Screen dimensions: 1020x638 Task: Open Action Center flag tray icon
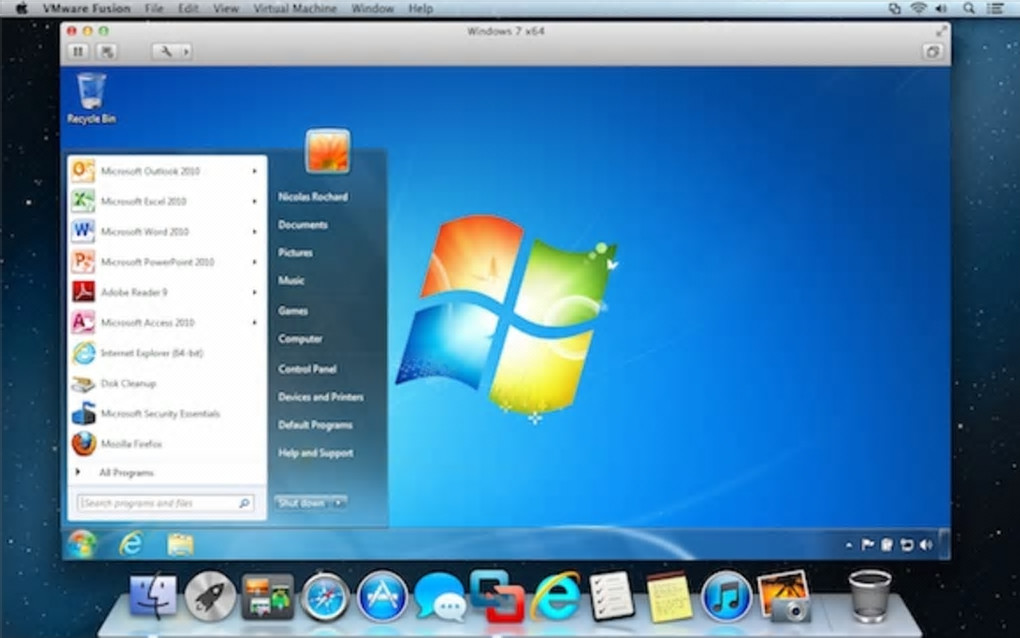867,545
